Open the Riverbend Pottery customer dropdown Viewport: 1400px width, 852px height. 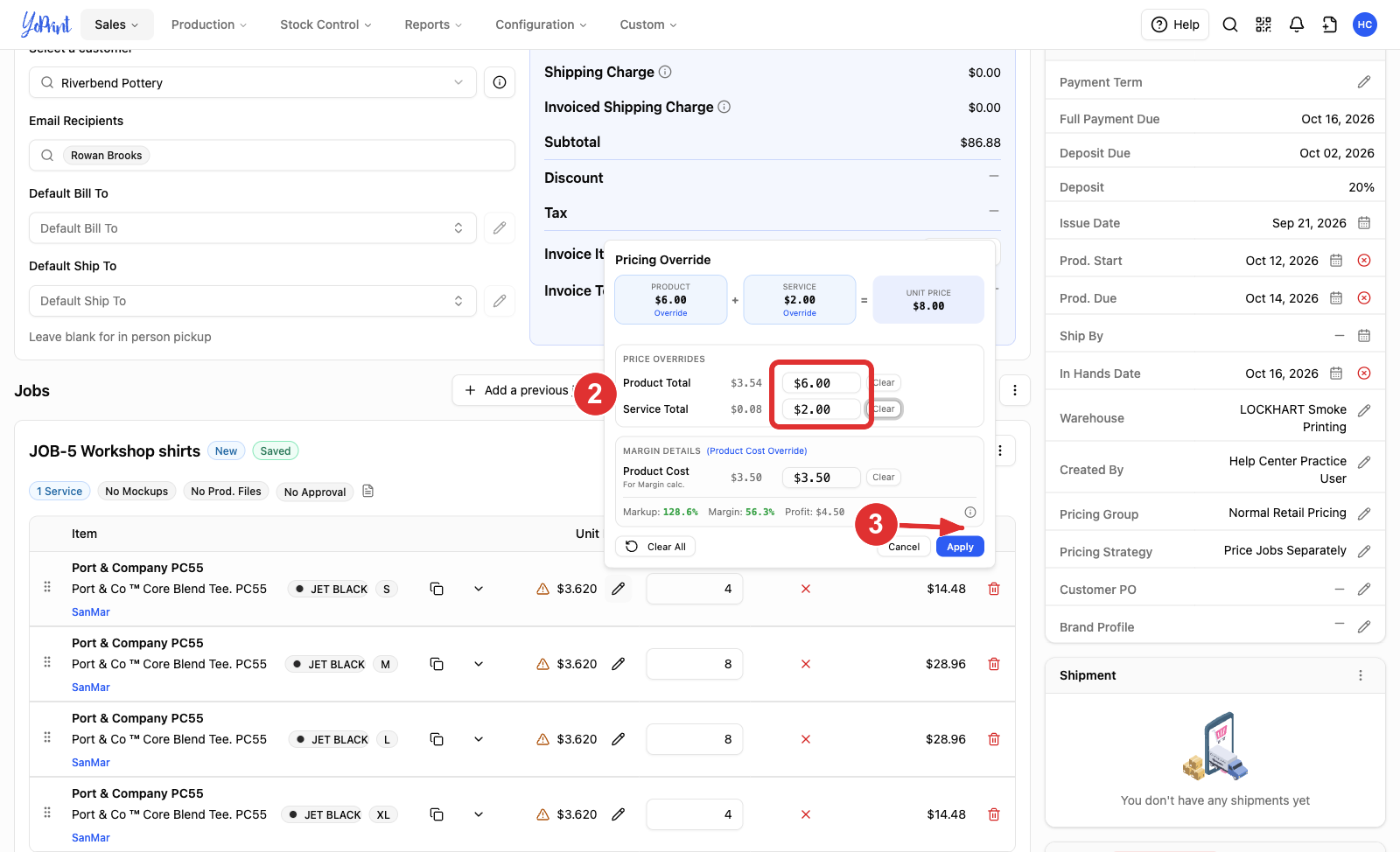(253, 82)
